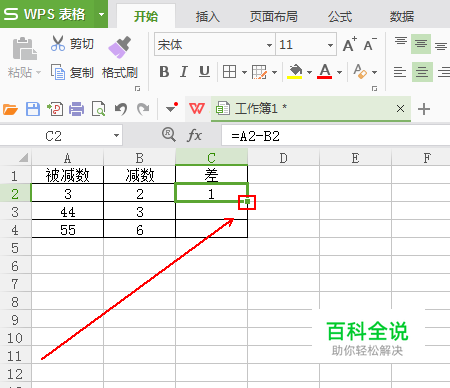Apply red font color A
Screen dimensions: 450x388
(325, 72)
